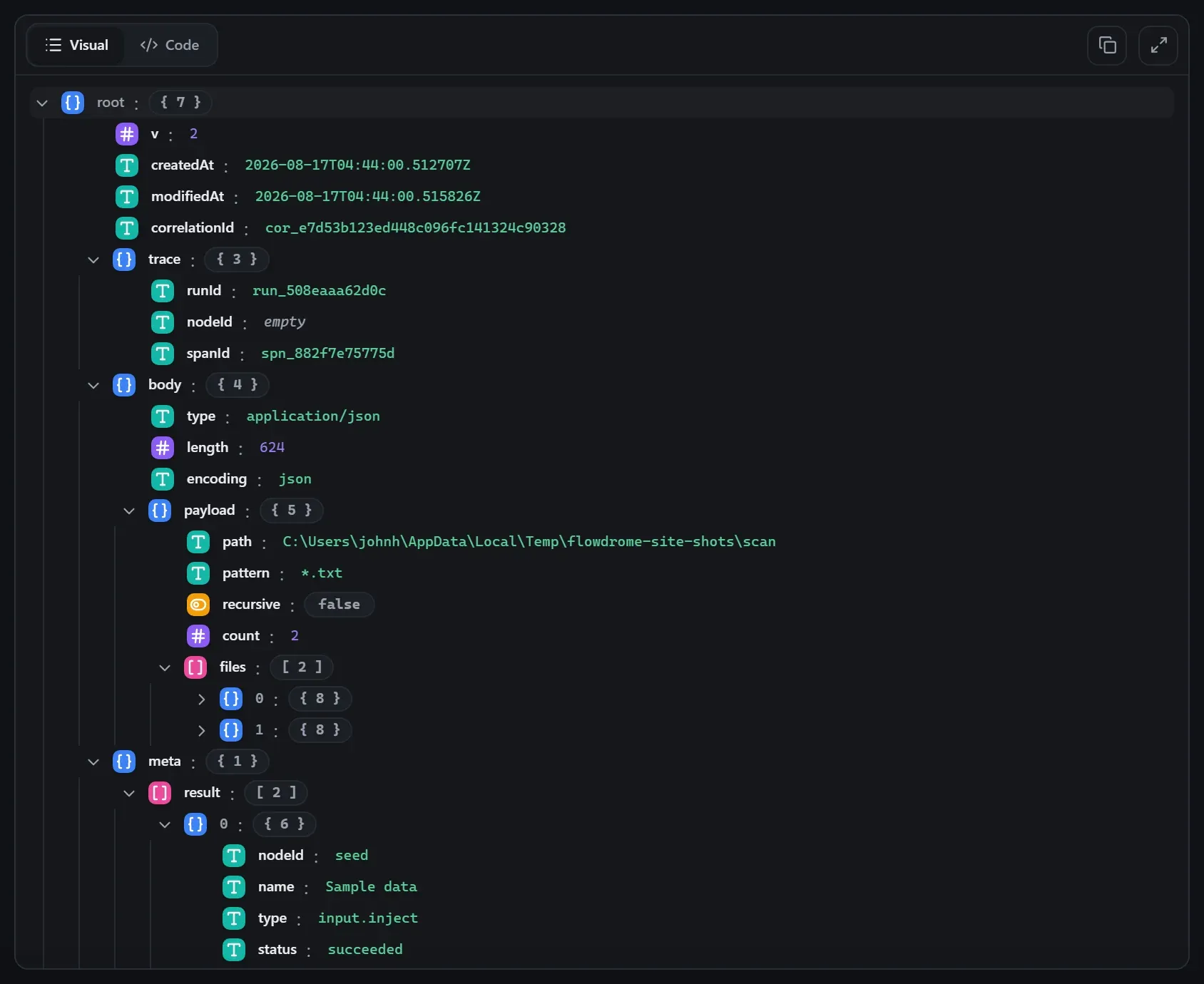The height and width of the screenshot is (984, 1204).
Task: Click the text icon beside modifiedAt
Action: coord(127,197)
